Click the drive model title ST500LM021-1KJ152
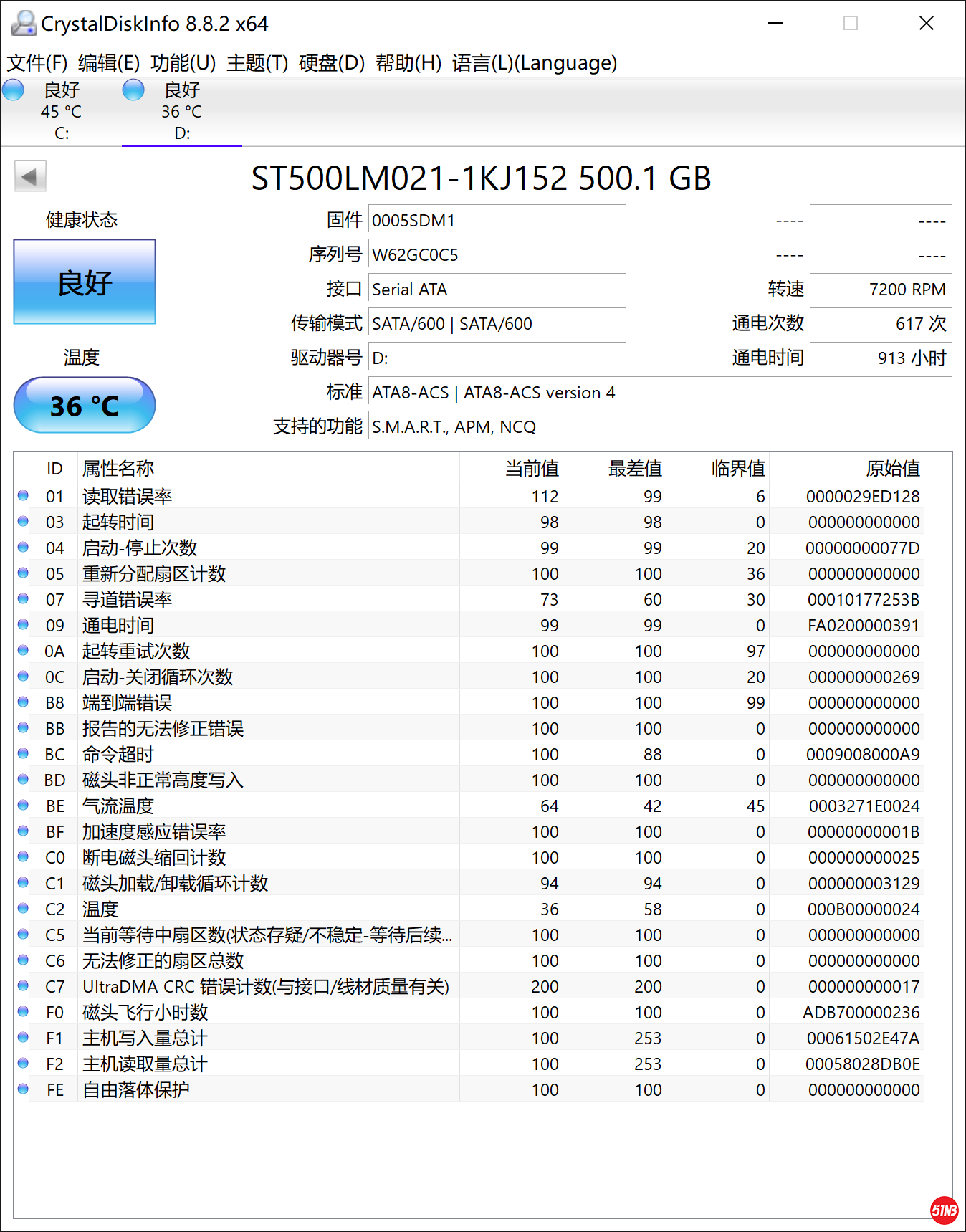This screenshot has height=1232, width=966. [x=409, y=178]
